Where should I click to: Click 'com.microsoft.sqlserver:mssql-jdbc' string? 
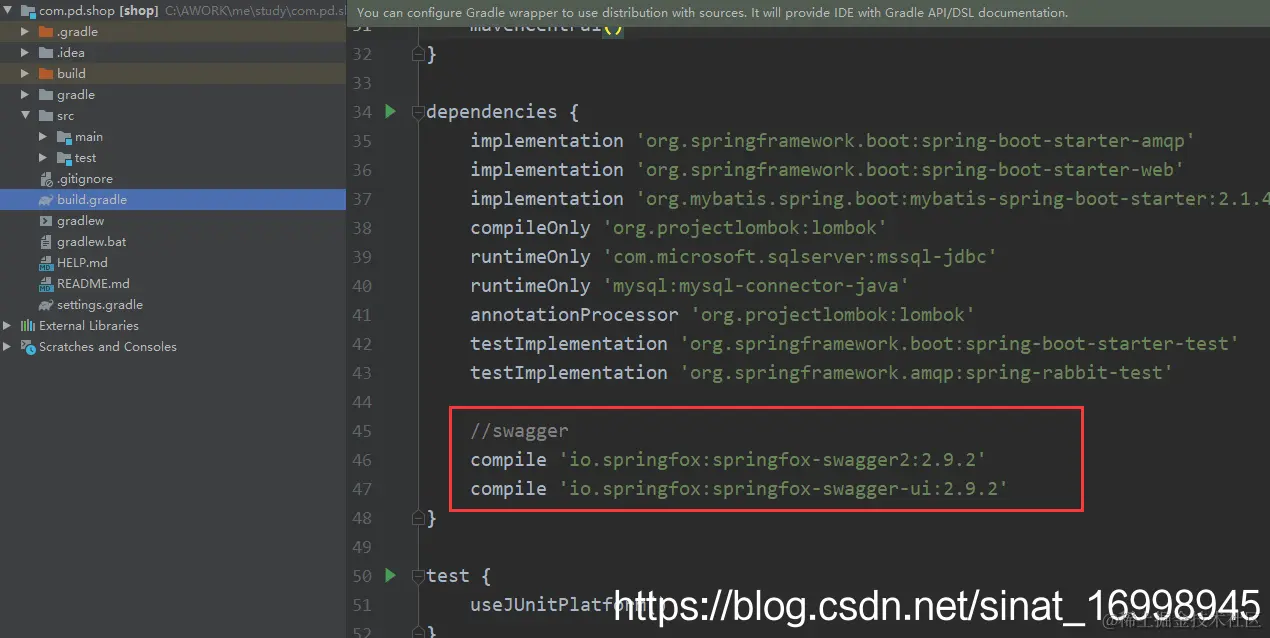pyautogui.click(x=799, y=256)
